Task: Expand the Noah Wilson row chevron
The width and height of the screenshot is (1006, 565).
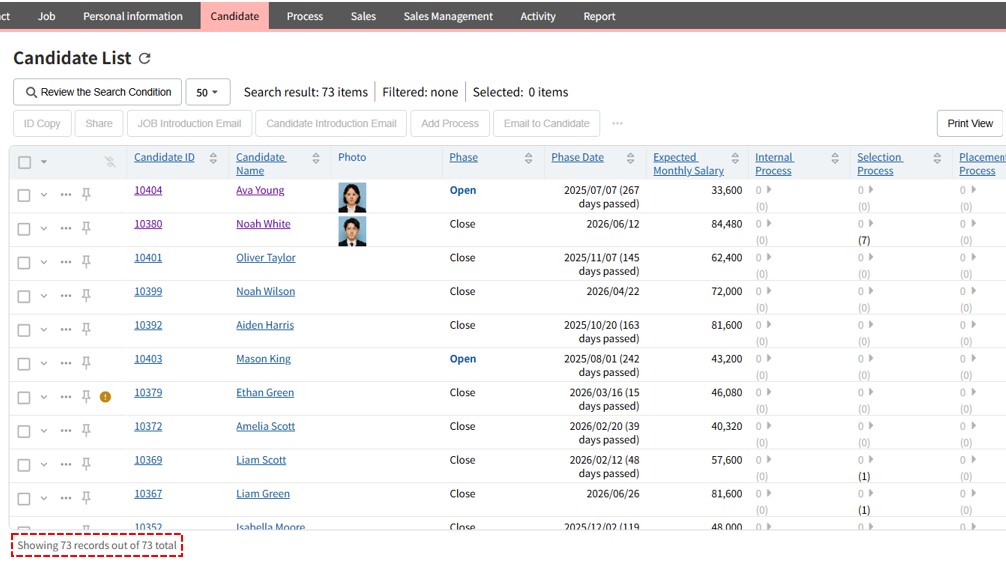Action: [x=44, y=297]
